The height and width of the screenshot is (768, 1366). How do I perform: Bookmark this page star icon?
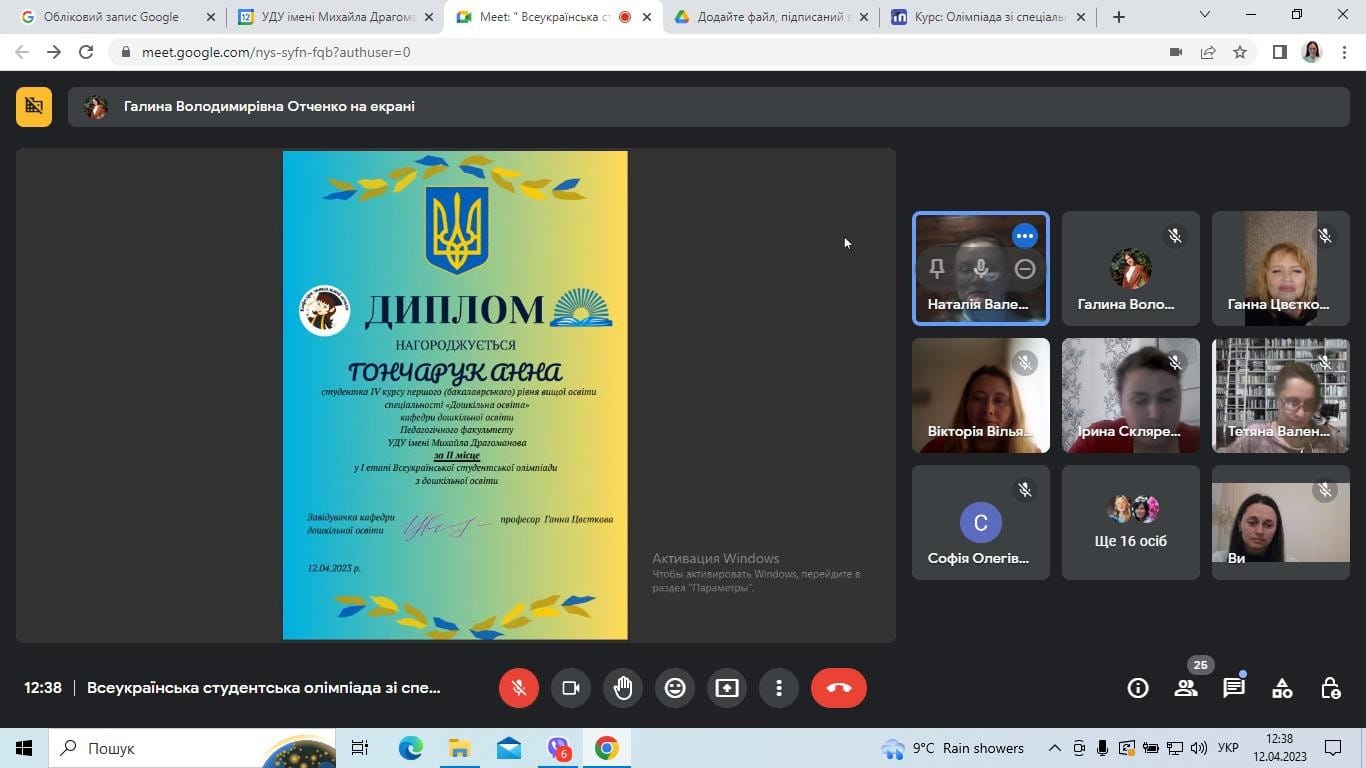point(1240,52)
